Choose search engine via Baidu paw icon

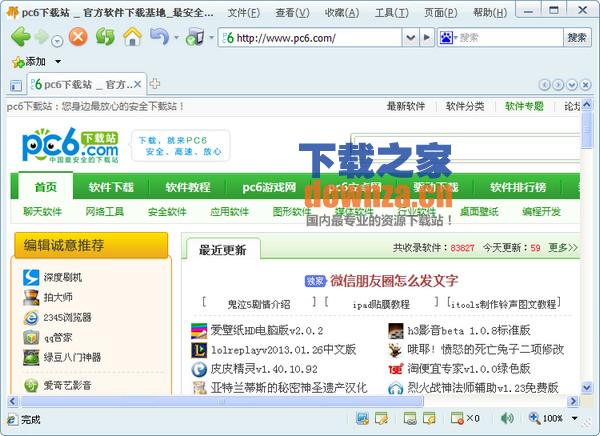[x=448, y=38]
